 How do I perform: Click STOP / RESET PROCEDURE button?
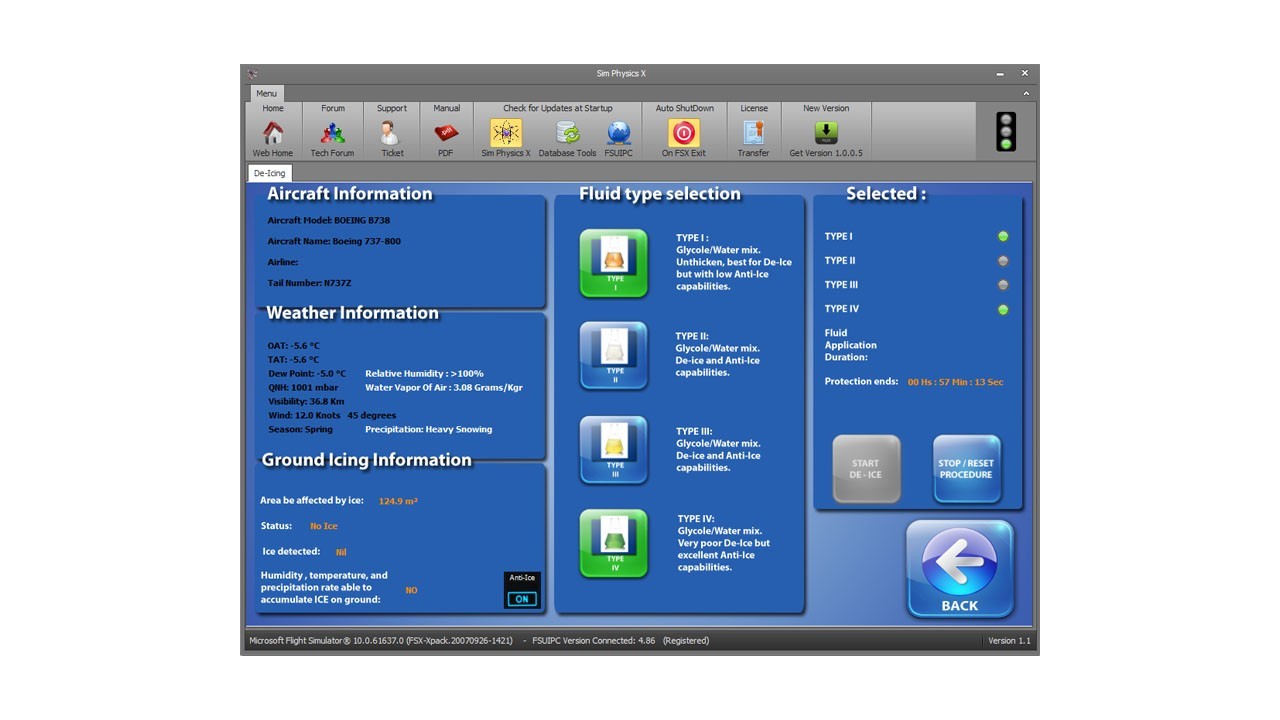coord(966,469)
